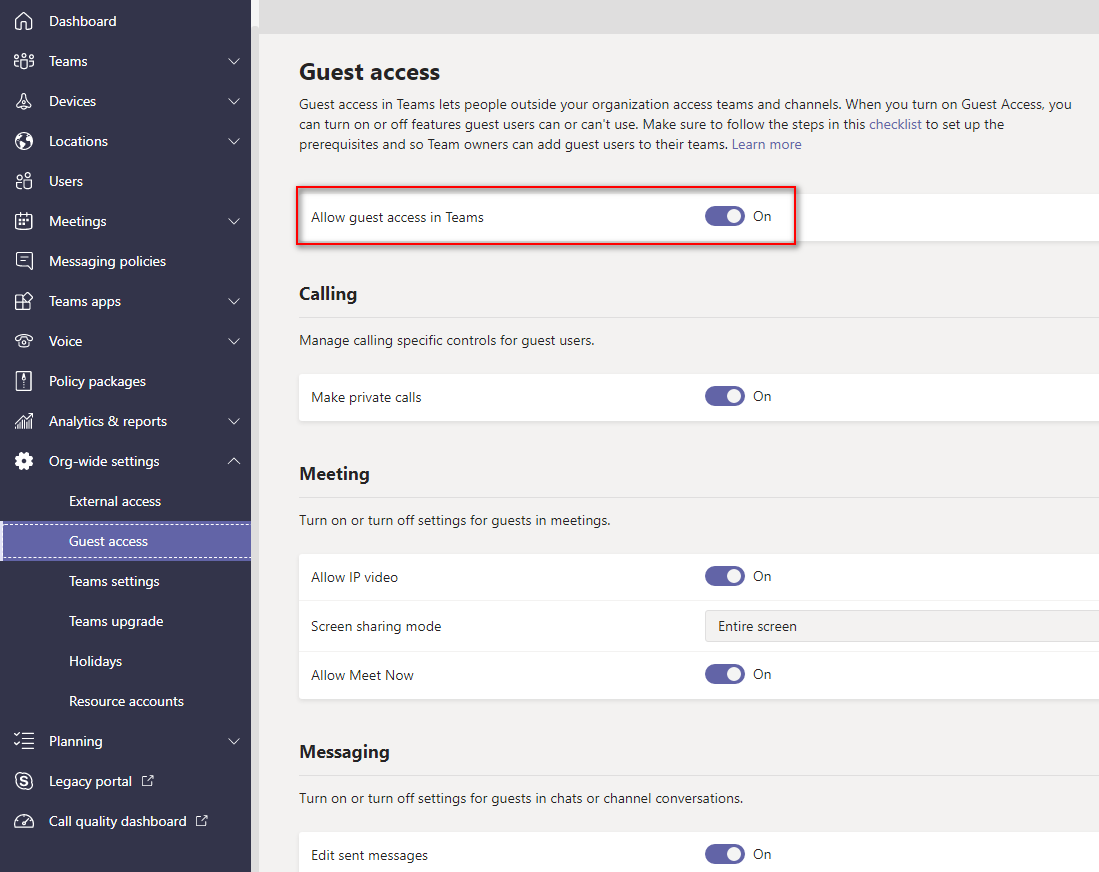The image size is (1099, 872).
Task: Open Teams upgrade page
Action: [x=116, y=621]
